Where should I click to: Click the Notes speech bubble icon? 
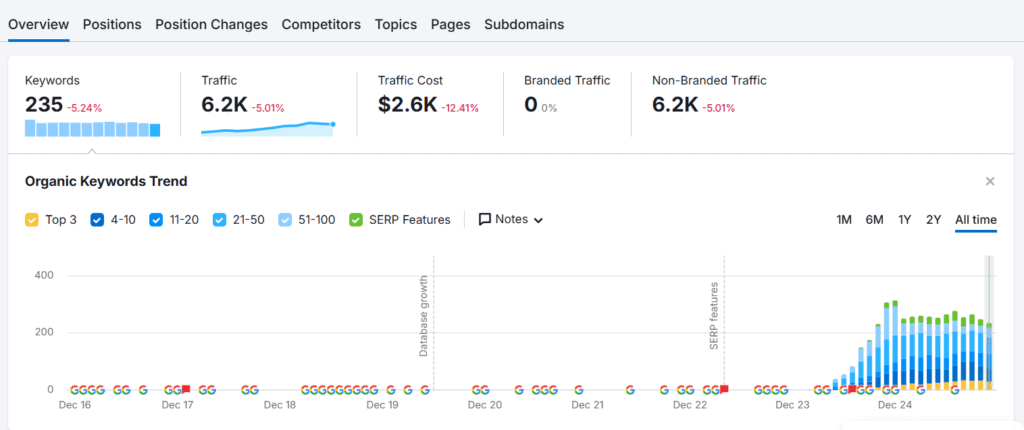click(485, 220)
